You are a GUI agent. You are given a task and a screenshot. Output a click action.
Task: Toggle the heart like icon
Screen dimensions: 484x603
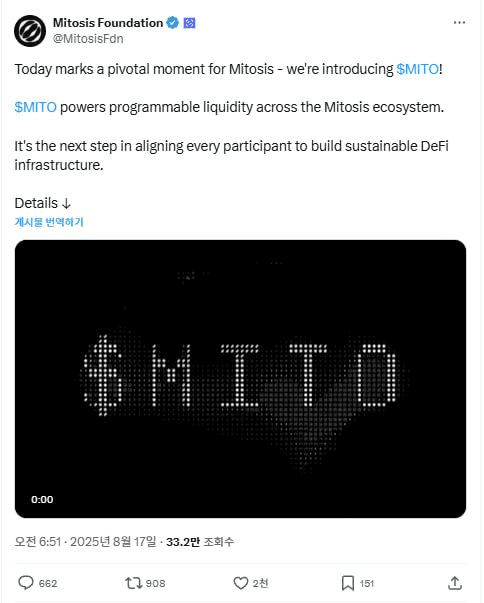click(241, 583)
